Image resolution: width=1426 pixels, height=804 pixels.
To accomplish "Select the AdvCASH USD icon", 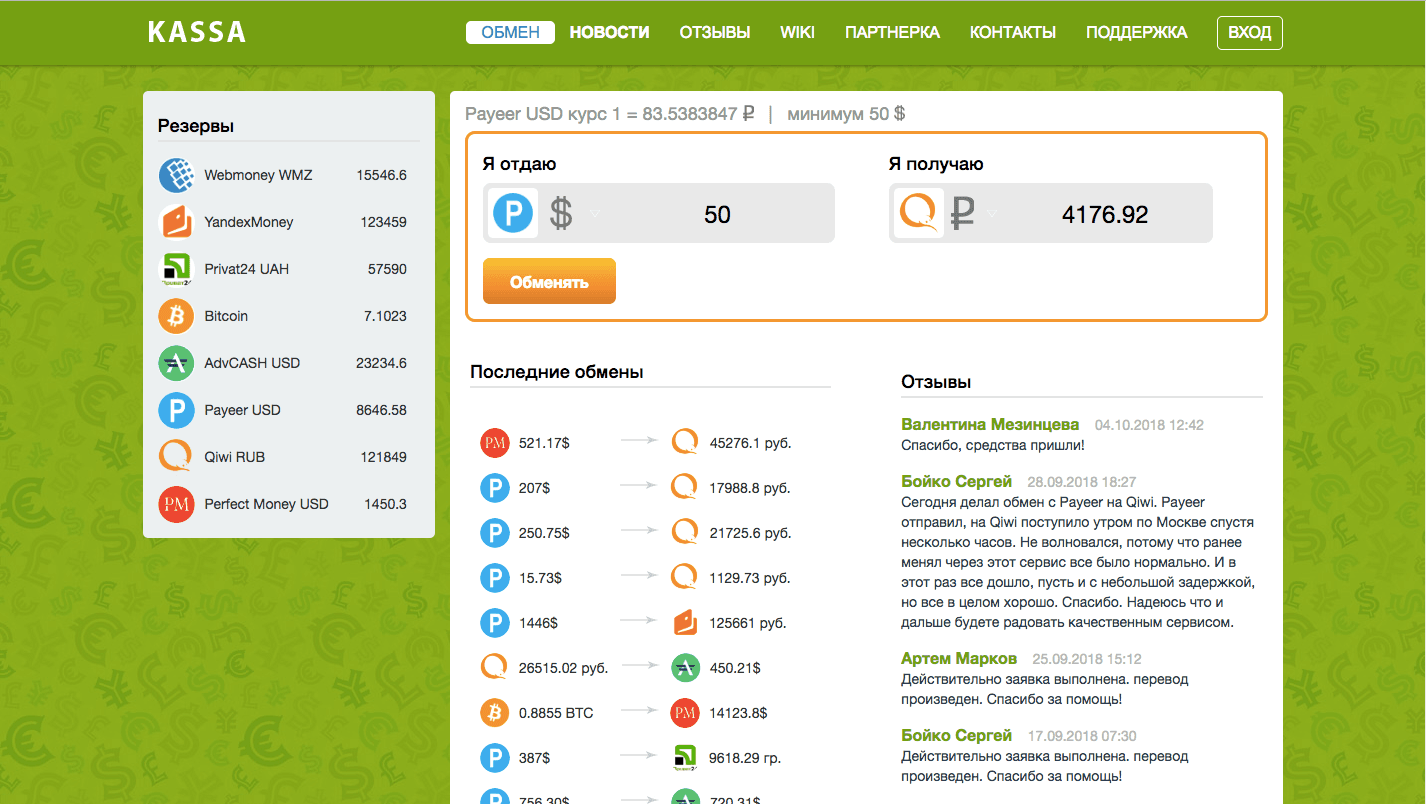I will 176,363.
